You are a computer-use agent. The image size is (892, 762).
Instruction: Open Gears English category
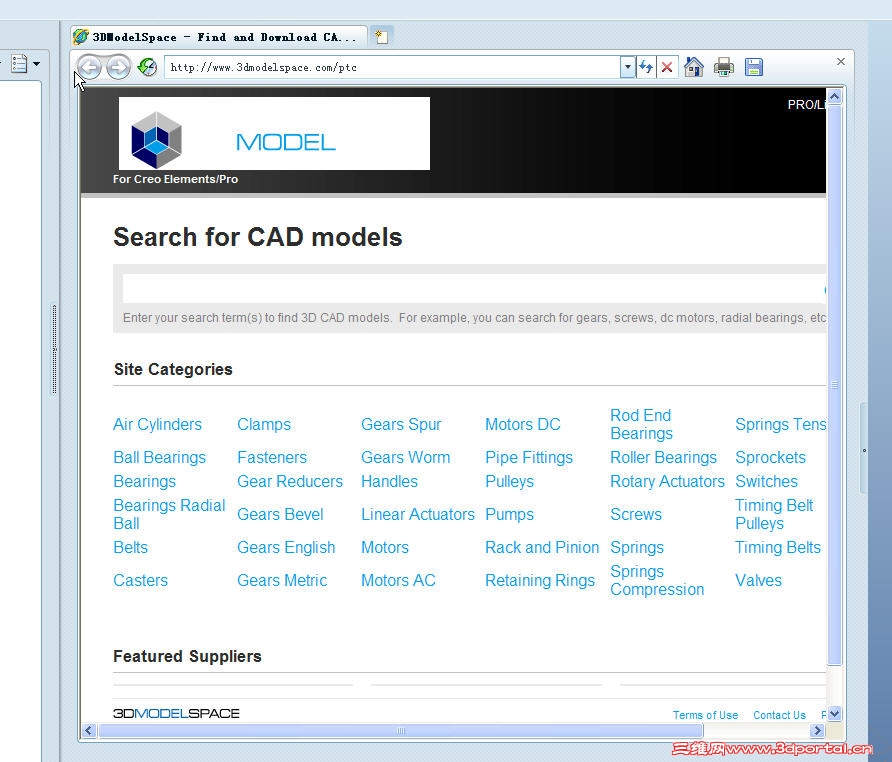click(286, 547)
